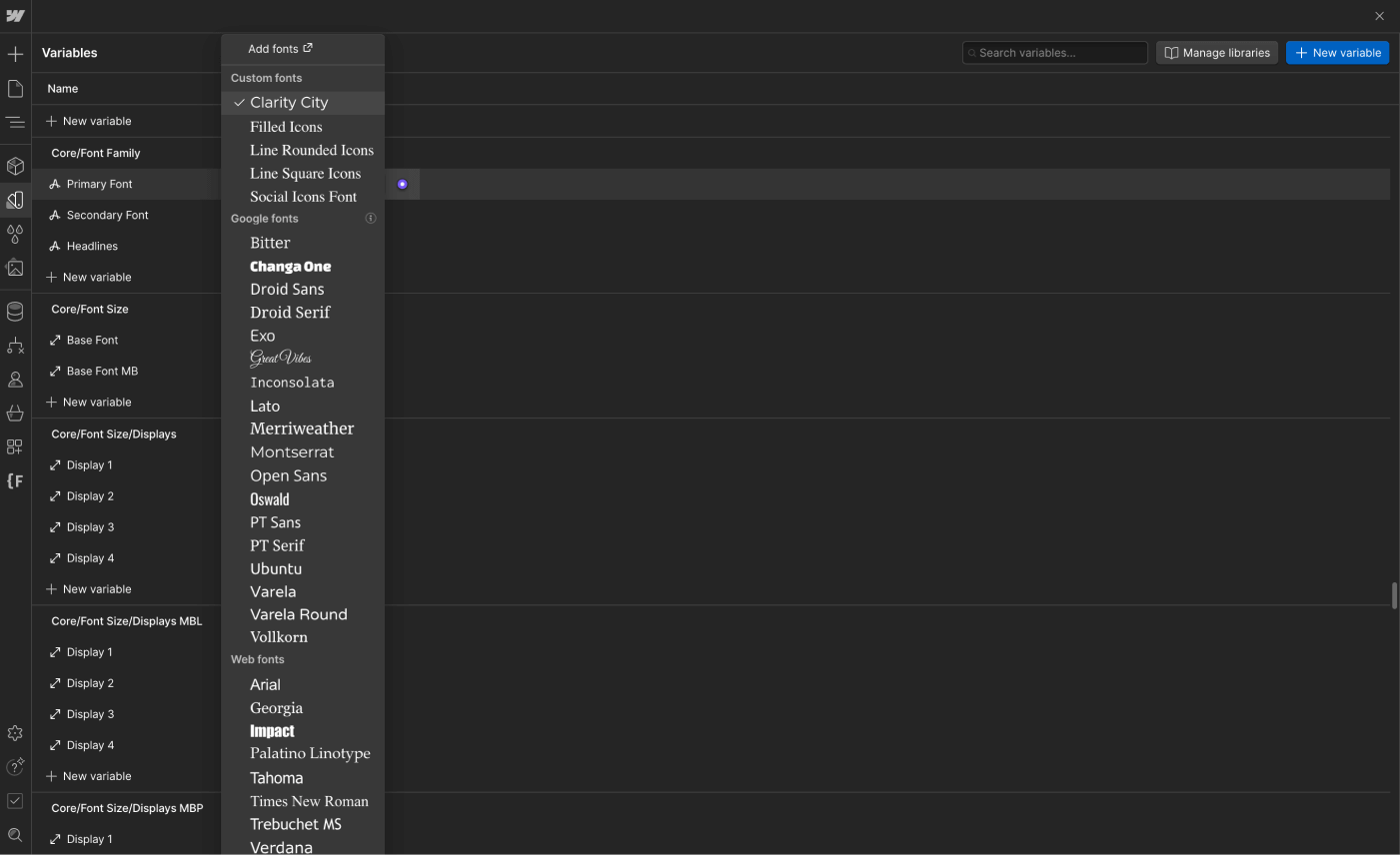The height and width of the screenshot is (855, 1400).
Task: Open the Variables panel icon
Action: point(15,200)
